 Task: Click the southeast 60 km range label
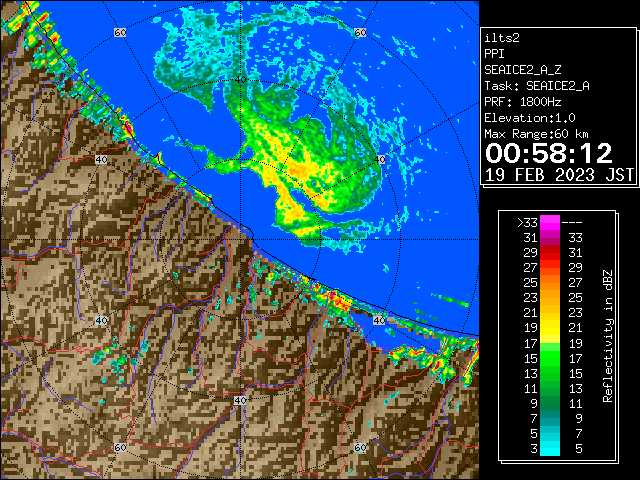(360, 447)
